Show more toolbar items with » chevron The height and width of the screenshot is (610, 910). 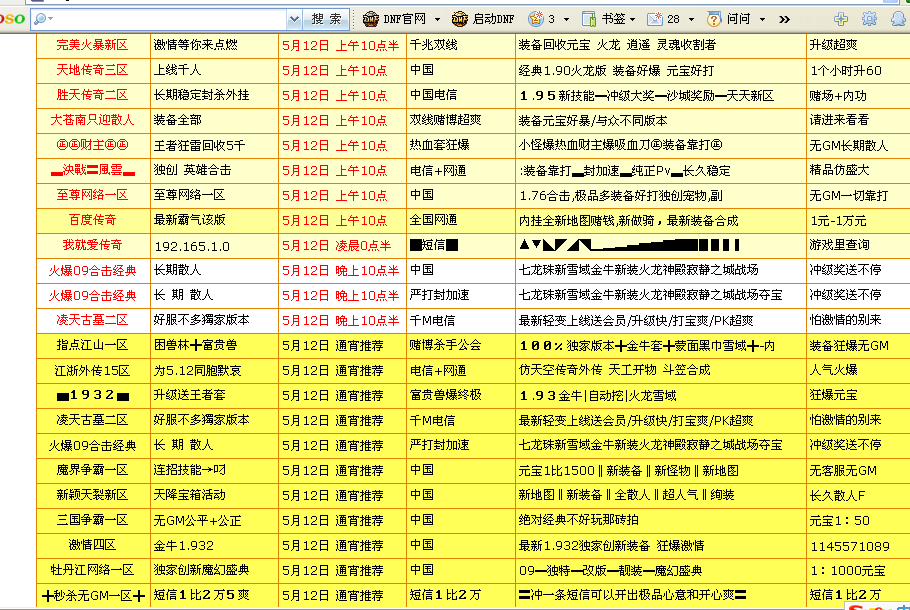785,19
